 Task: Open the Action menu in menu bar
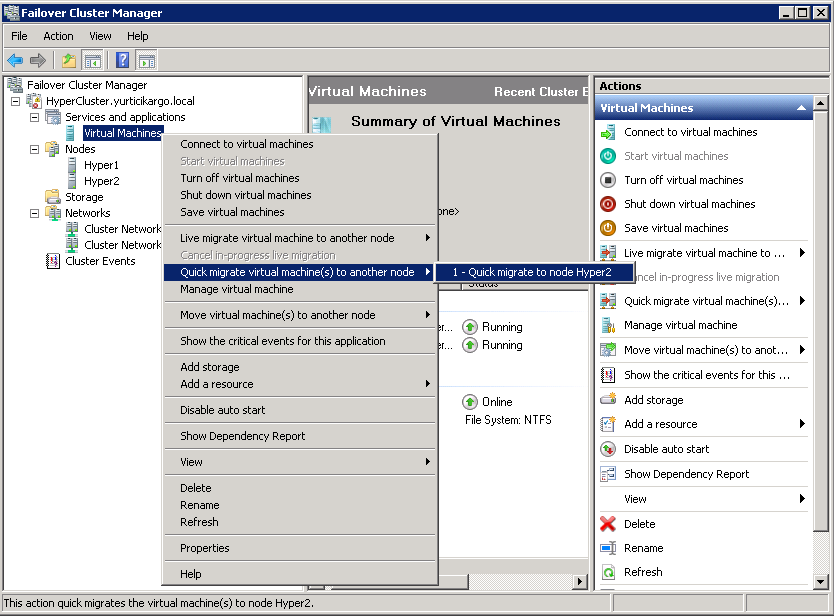tap(58, 36)
